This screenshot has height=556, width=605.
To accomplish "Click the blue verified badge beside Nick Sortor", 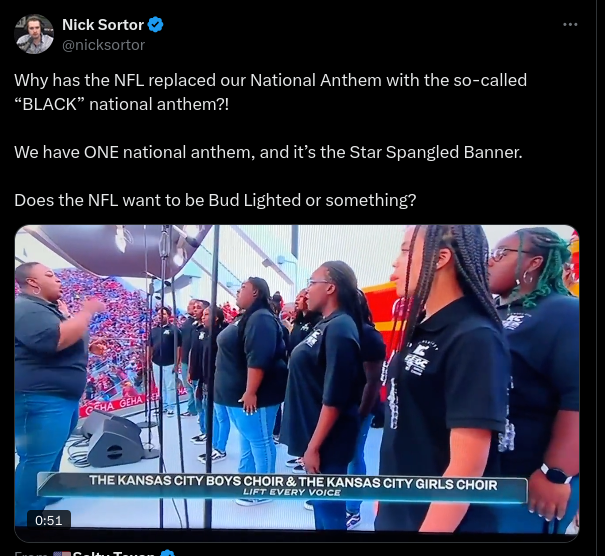I will (155, 25).
